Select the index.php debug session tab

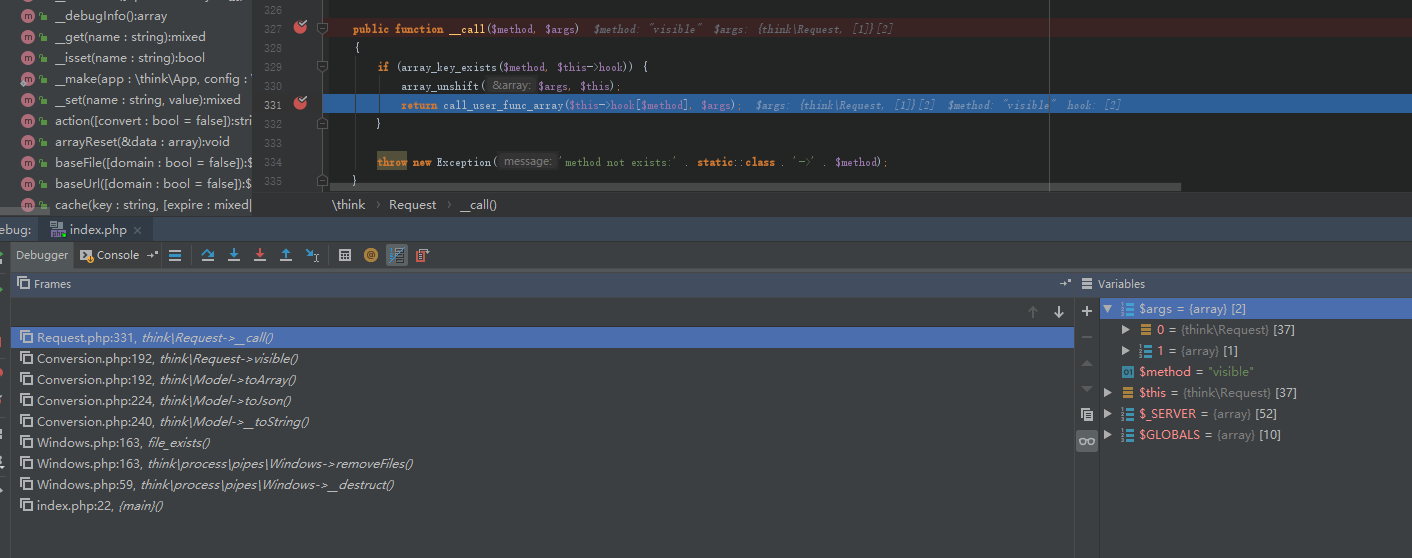click(97, 230)
